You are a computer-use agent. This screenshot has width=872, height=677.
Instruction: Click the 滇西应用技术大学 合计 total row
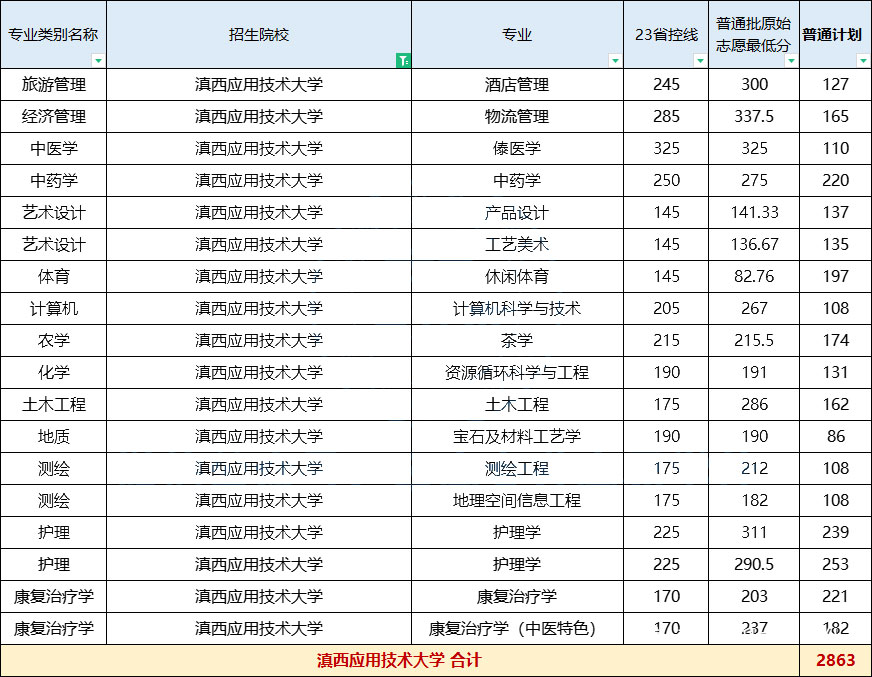pos(399,661)
